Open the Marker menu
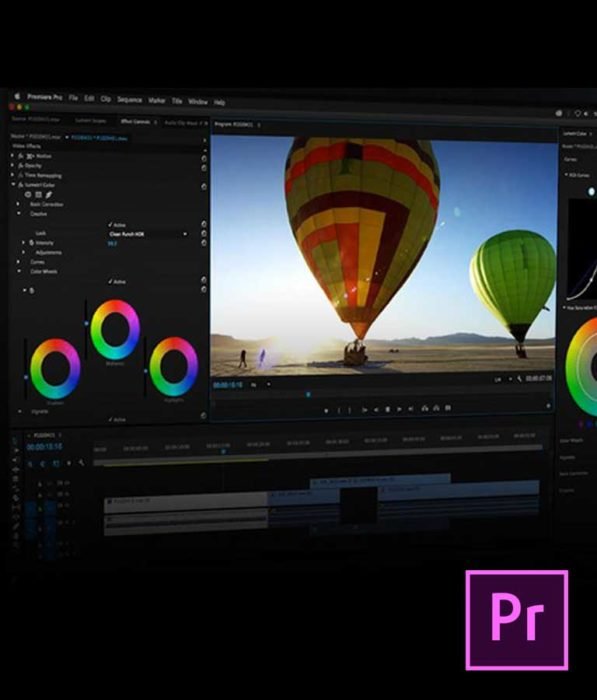The width and height of the screenshot is (597, 700). (x=157, y=100)
